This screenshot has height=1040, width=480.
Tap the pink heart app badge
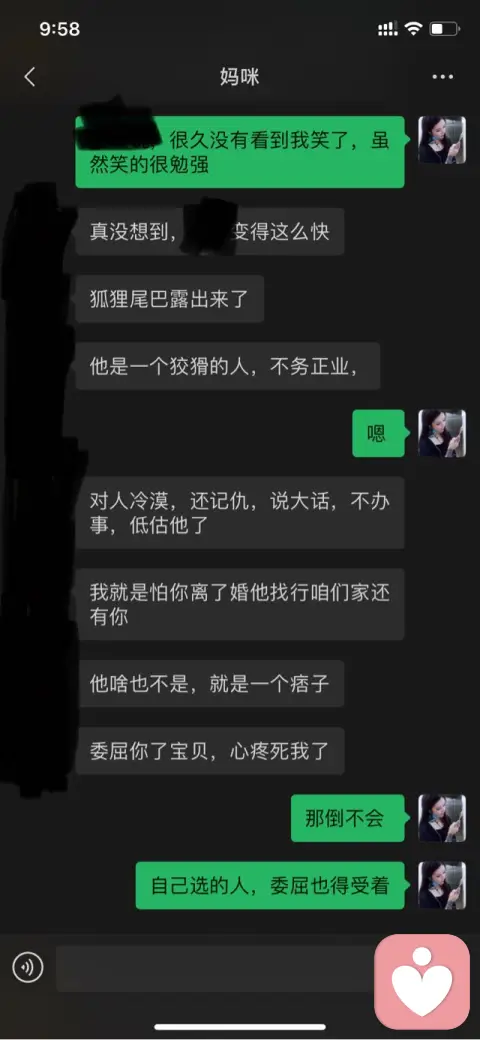(x=422, y=982)
